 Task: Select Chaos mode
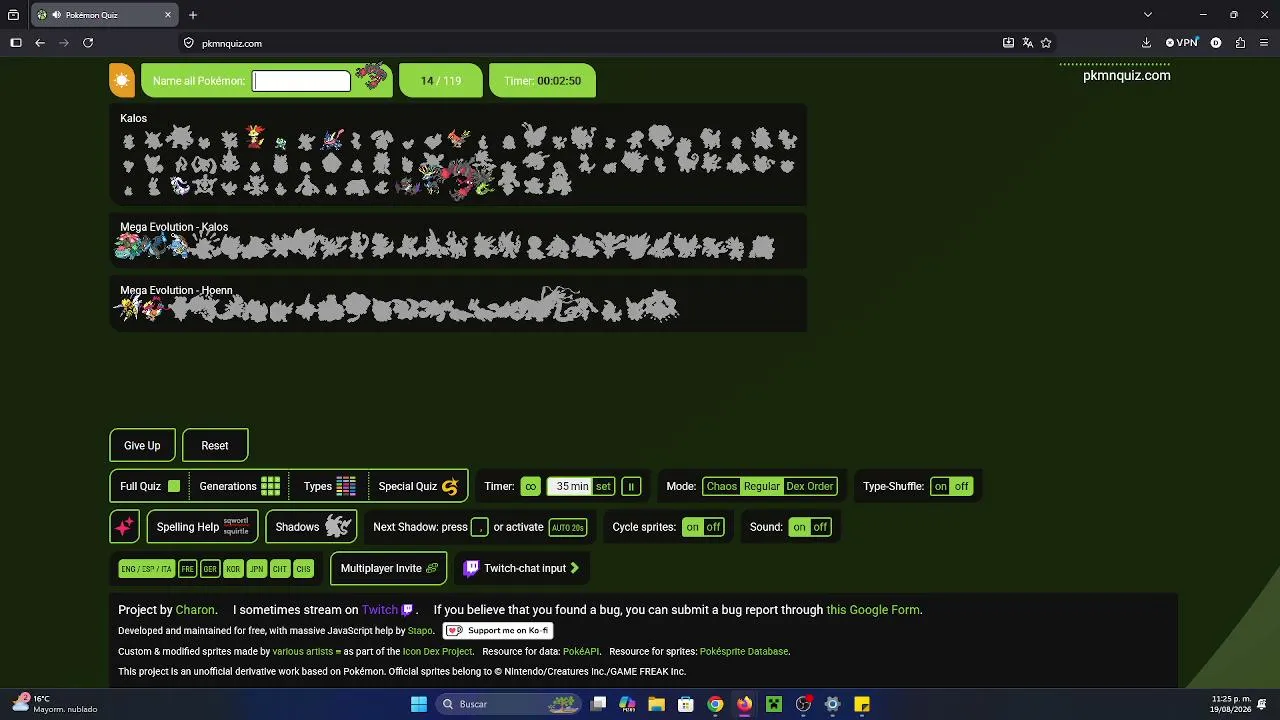[x=721, y=487]
